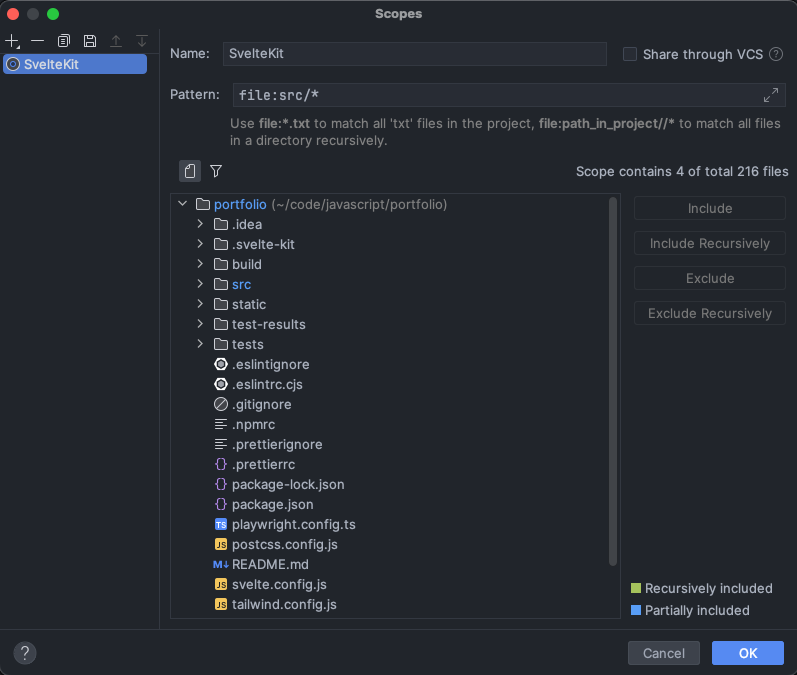Select the .idea folder icon
797x675 pixels.
coord(221,224)
